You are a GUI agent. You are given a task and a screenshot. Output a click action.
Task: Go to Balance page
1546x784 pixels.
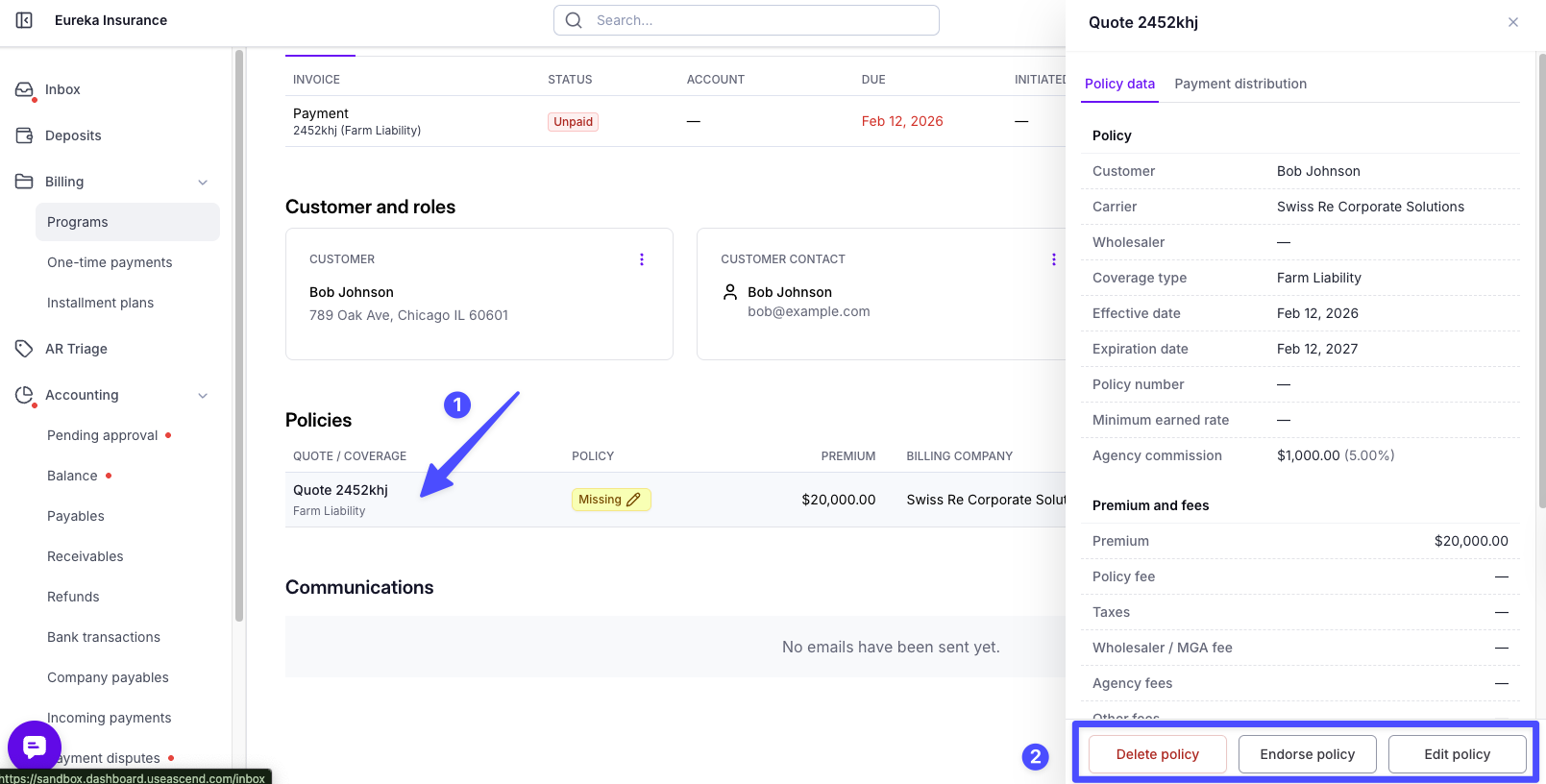pyautogui.click(x=72, y=476)
